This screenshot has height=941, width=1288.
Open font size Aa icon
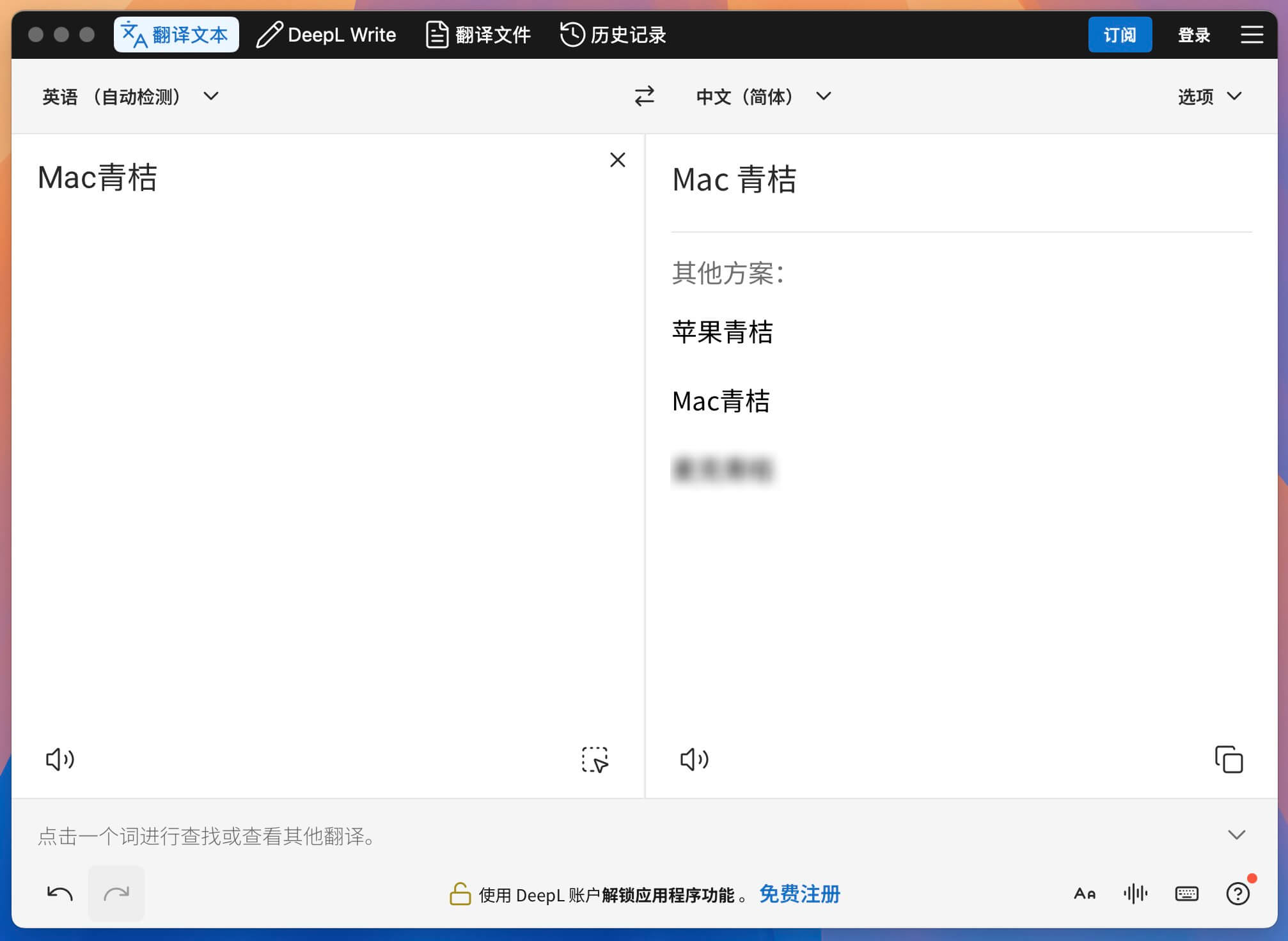1085,894
